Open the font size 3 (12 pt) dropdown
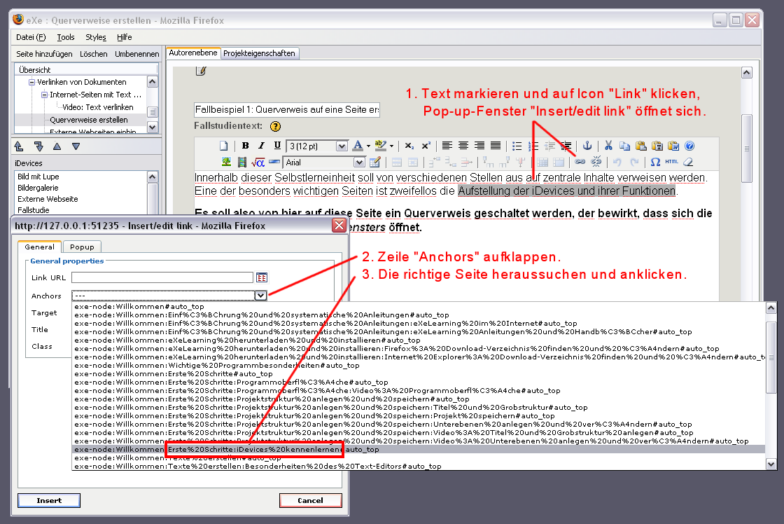This screenshot has height=524, width=784. [342, 146]
